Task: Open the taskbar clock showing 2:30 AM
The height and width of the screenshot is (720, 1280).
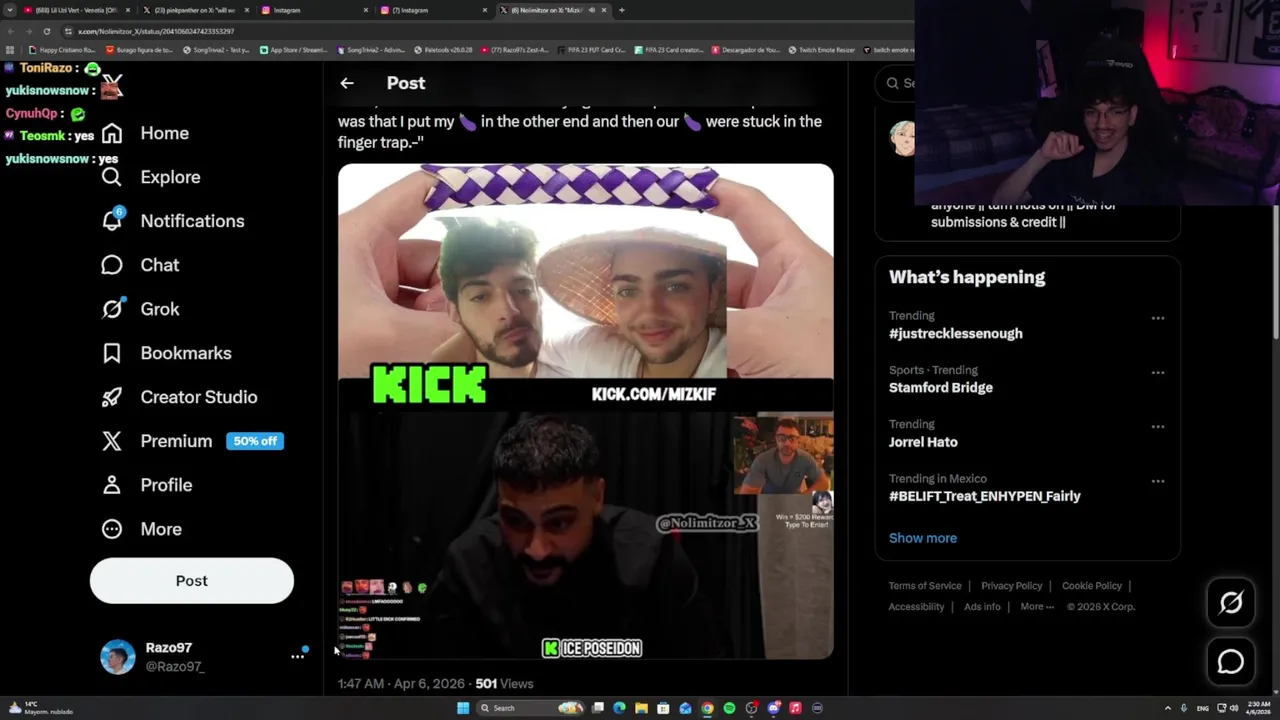Action: [1257, 708]
